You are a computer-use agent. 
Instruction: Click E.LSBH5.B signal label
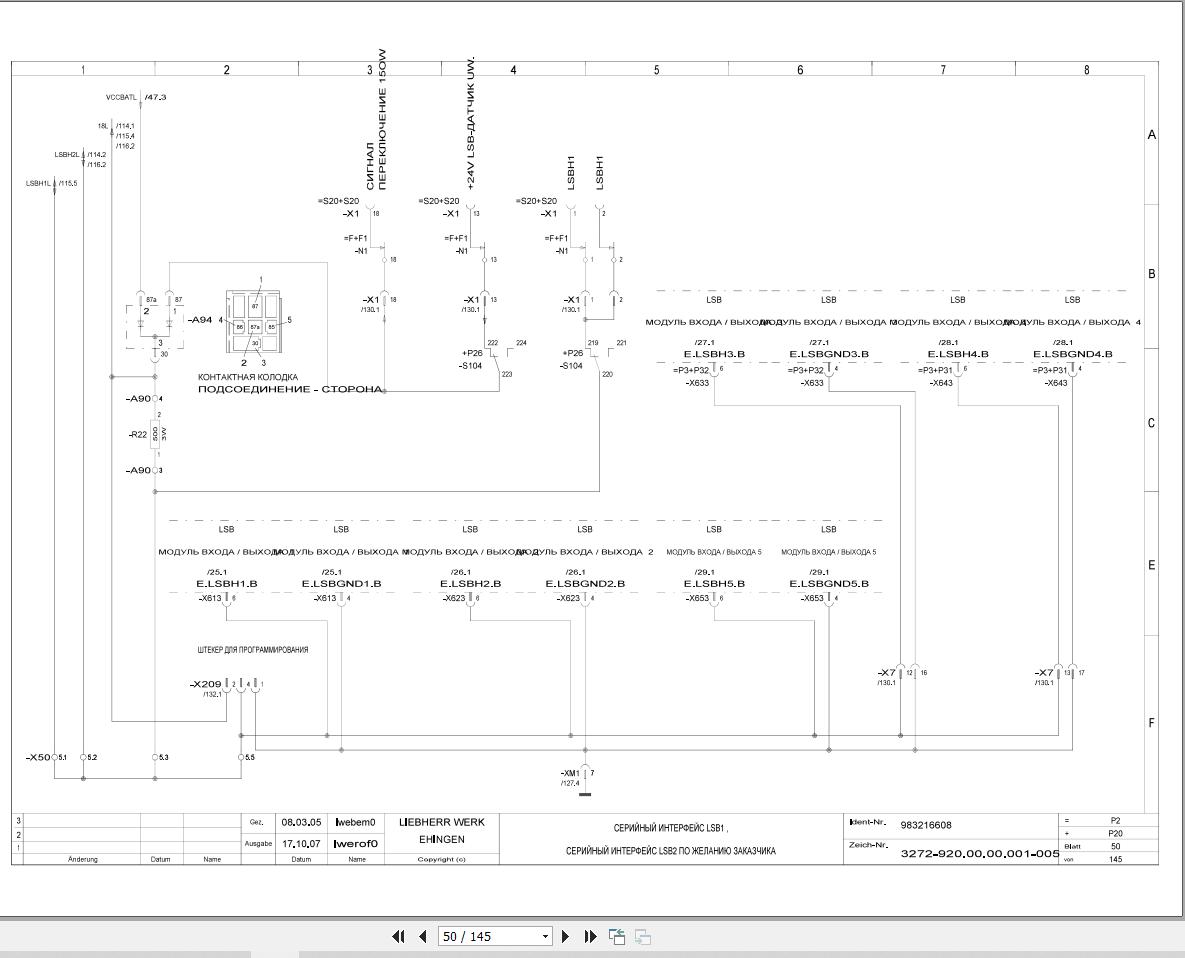(714, 584)
